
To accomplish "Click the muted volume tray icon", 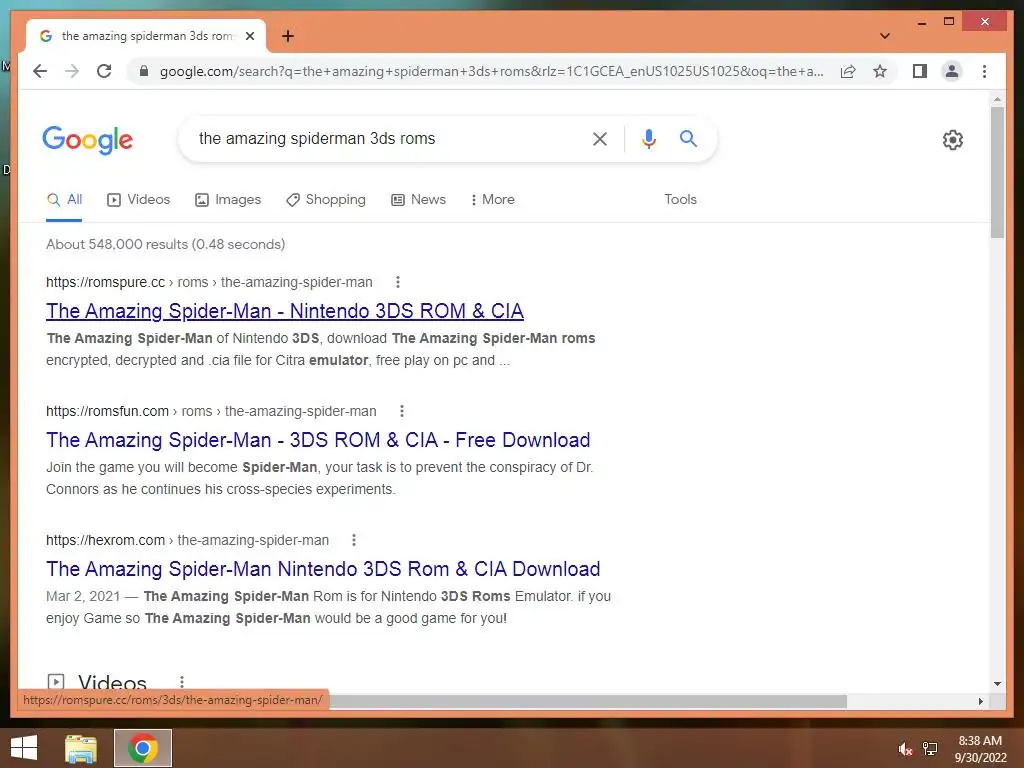I will point(905,749).
